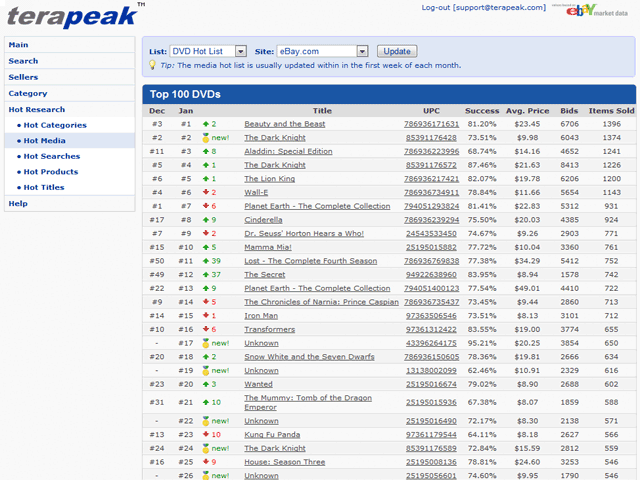Click green up arrow in The Secret row
640x480 pixels.
206,274
